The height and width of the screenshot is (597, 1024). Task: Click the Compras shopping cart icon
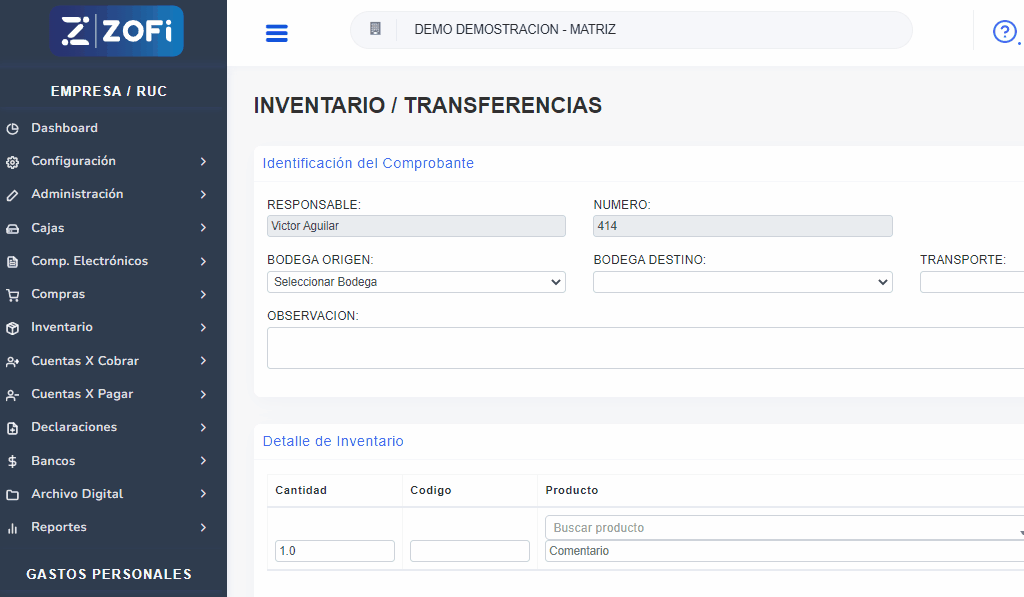tap(12, 295)
